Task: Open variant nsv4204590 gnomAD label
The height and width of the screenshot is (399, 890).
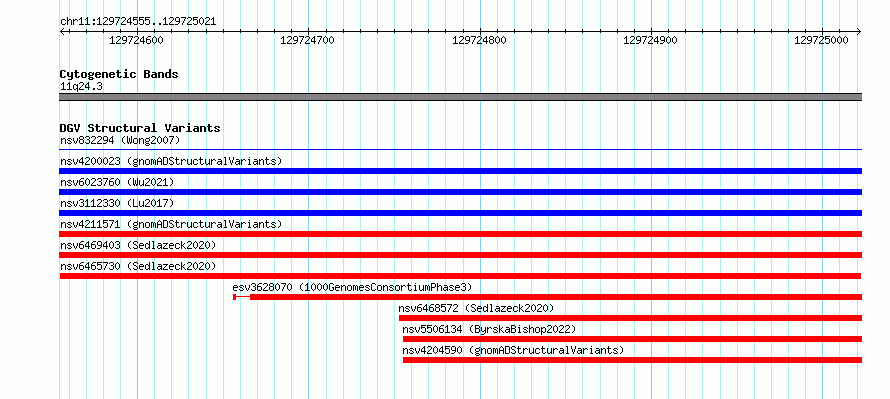Action: pos(513,350)
